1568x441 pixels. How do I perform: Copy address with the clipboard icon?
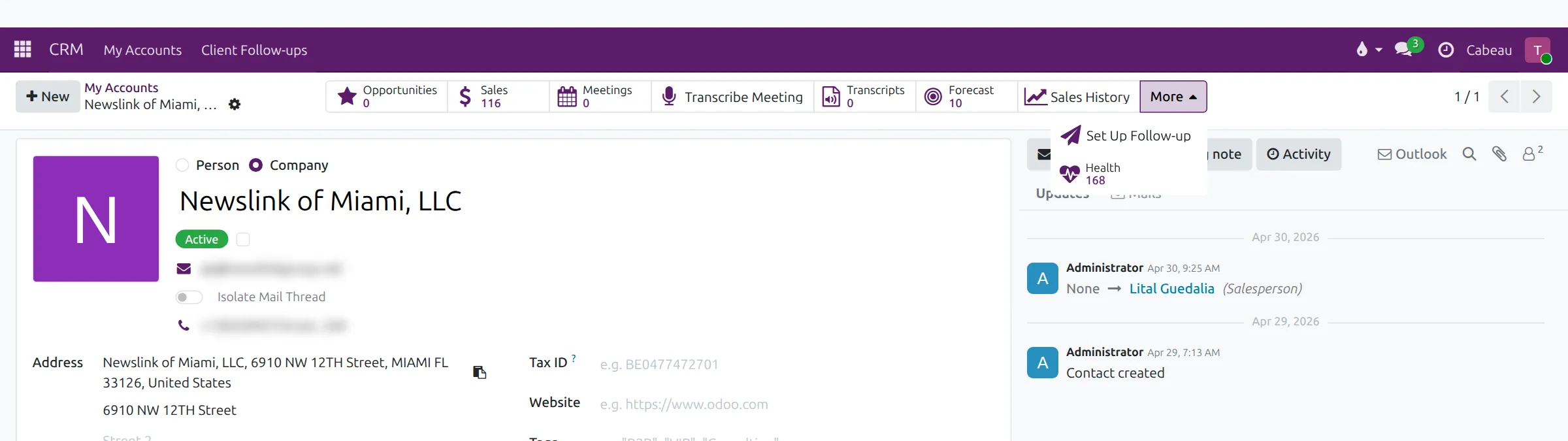tap(480, 372)
